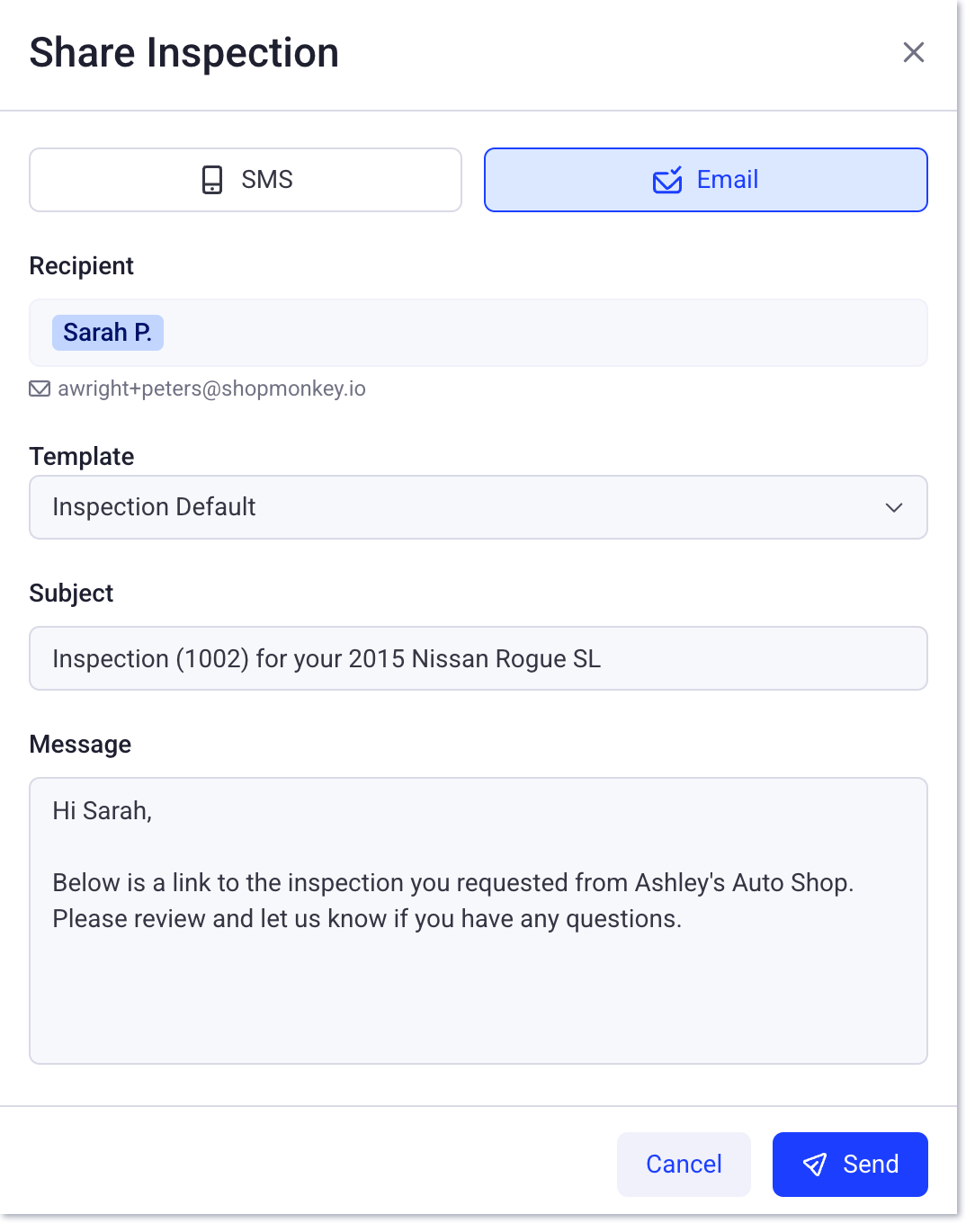Click the envelope-check icon on the Email button
The image size is (975, 1232).
pyautogui.click(x=666, y=180)
